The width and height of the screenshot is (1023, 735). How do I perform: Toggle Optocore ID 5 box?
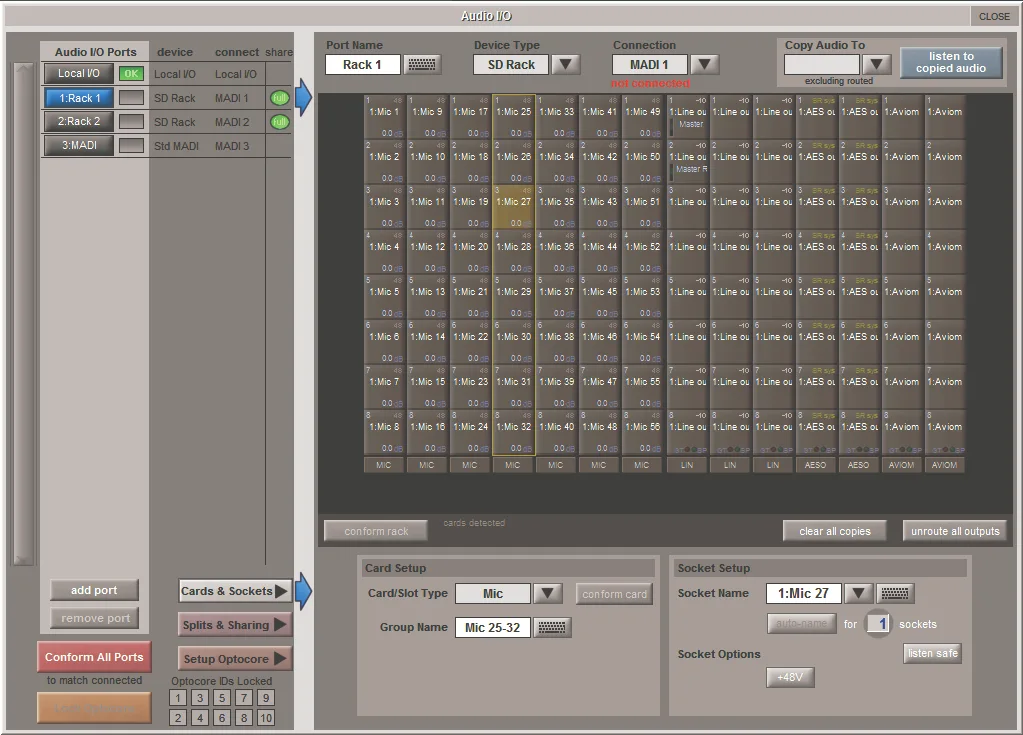pos(222,698)
